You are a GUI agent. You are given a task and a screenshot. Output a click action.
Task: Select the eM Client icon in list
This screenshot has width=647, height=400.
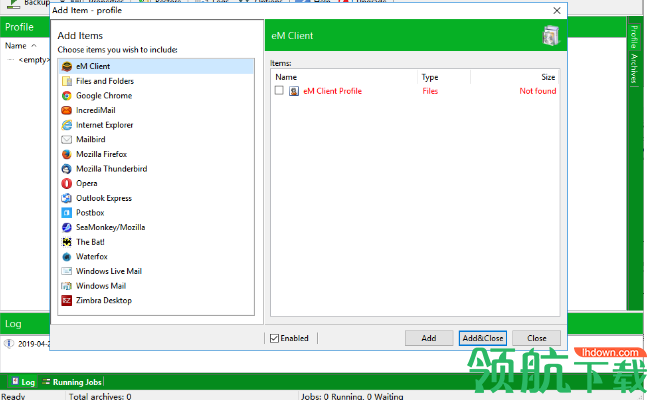[66, 66]
